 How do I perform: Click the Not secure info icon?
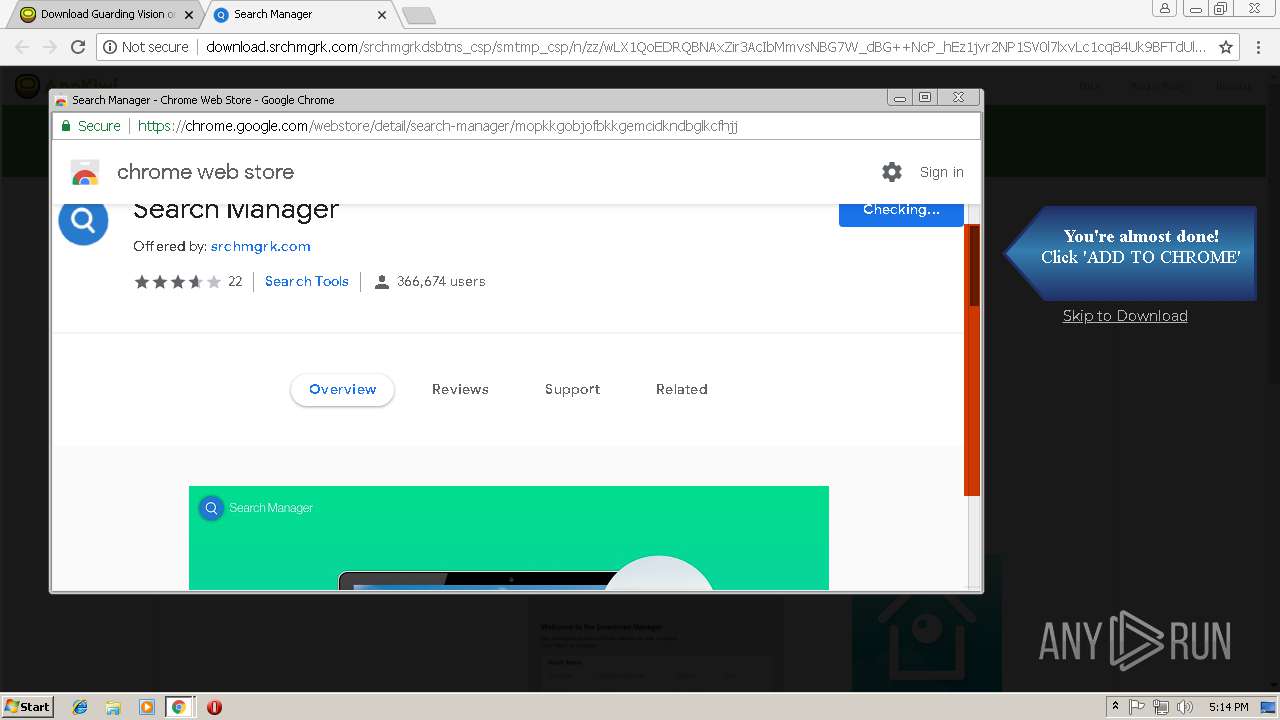[x=110, y=47]
